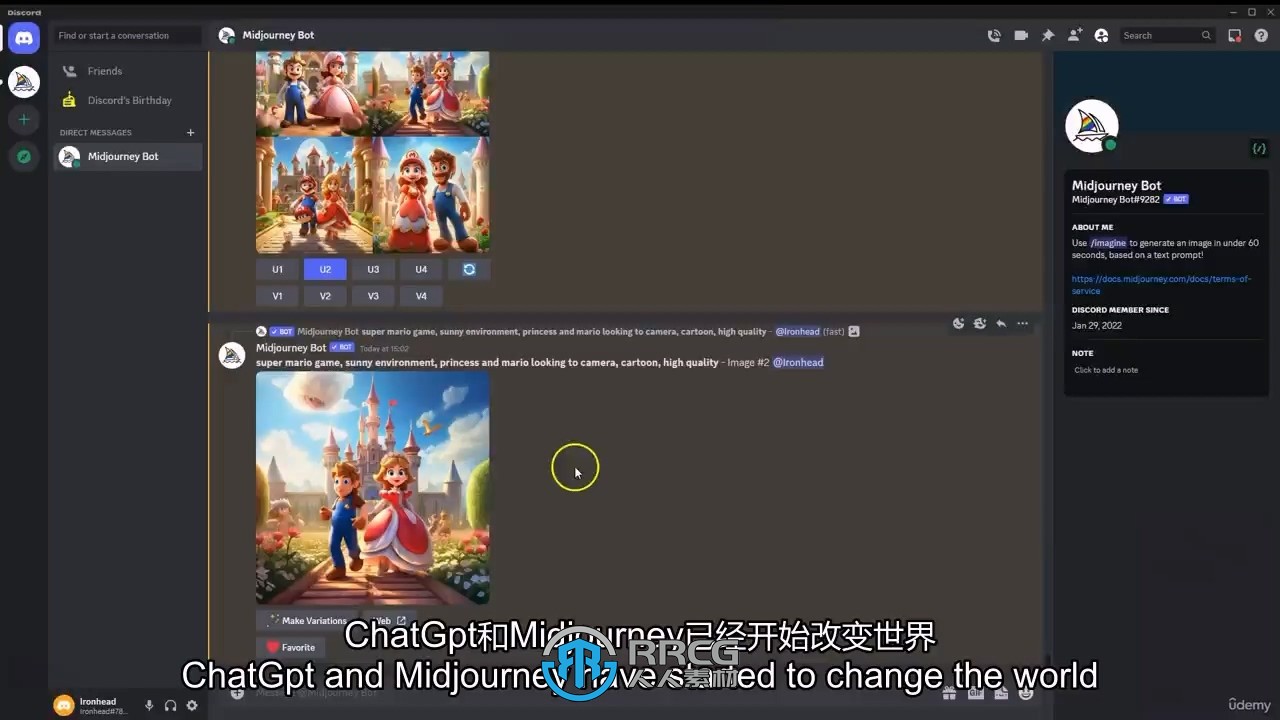Image resolution: width=1280 pixels, height=720 pixels.
Task: Open image on Web button
Action: [389, 620]
